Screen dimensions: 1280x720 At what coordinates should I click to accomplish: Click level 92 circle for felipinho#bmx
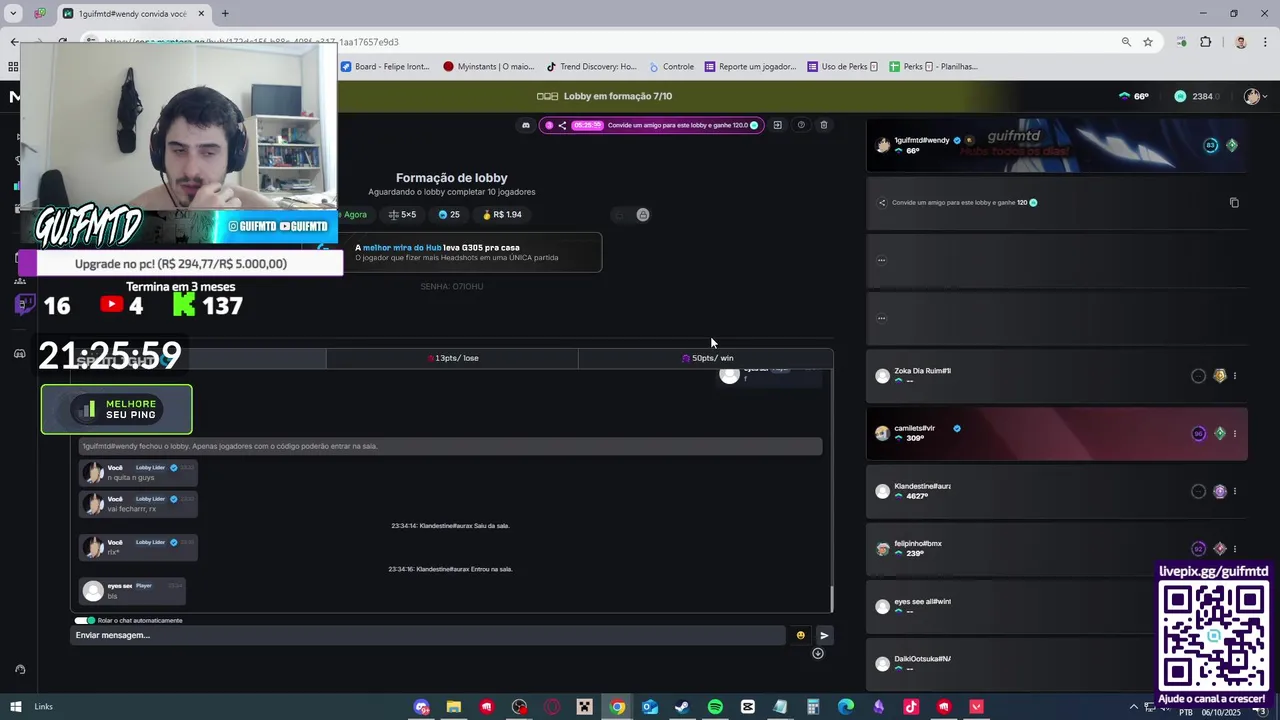click(x=1198, y=549)
